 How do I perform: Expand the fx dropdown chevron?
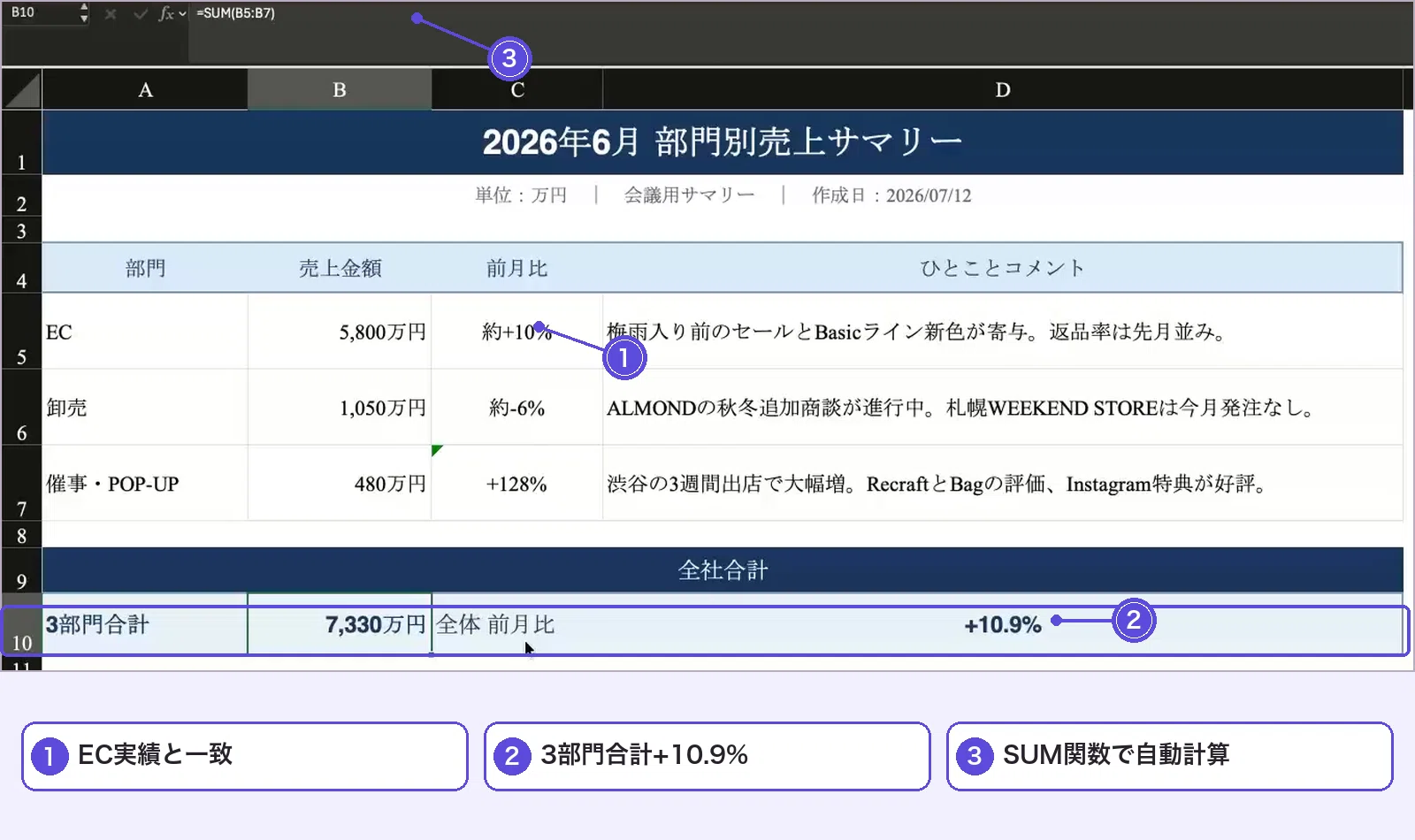(x=182, y=14)
